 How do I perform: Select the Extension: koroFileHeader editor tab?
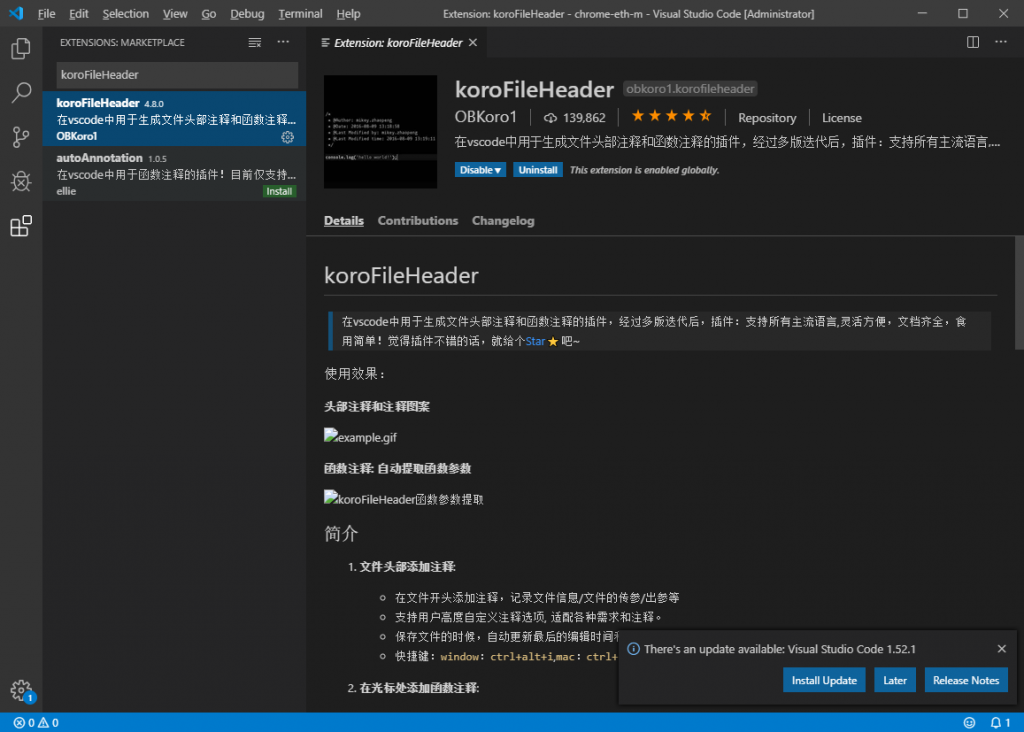(398, 42)
